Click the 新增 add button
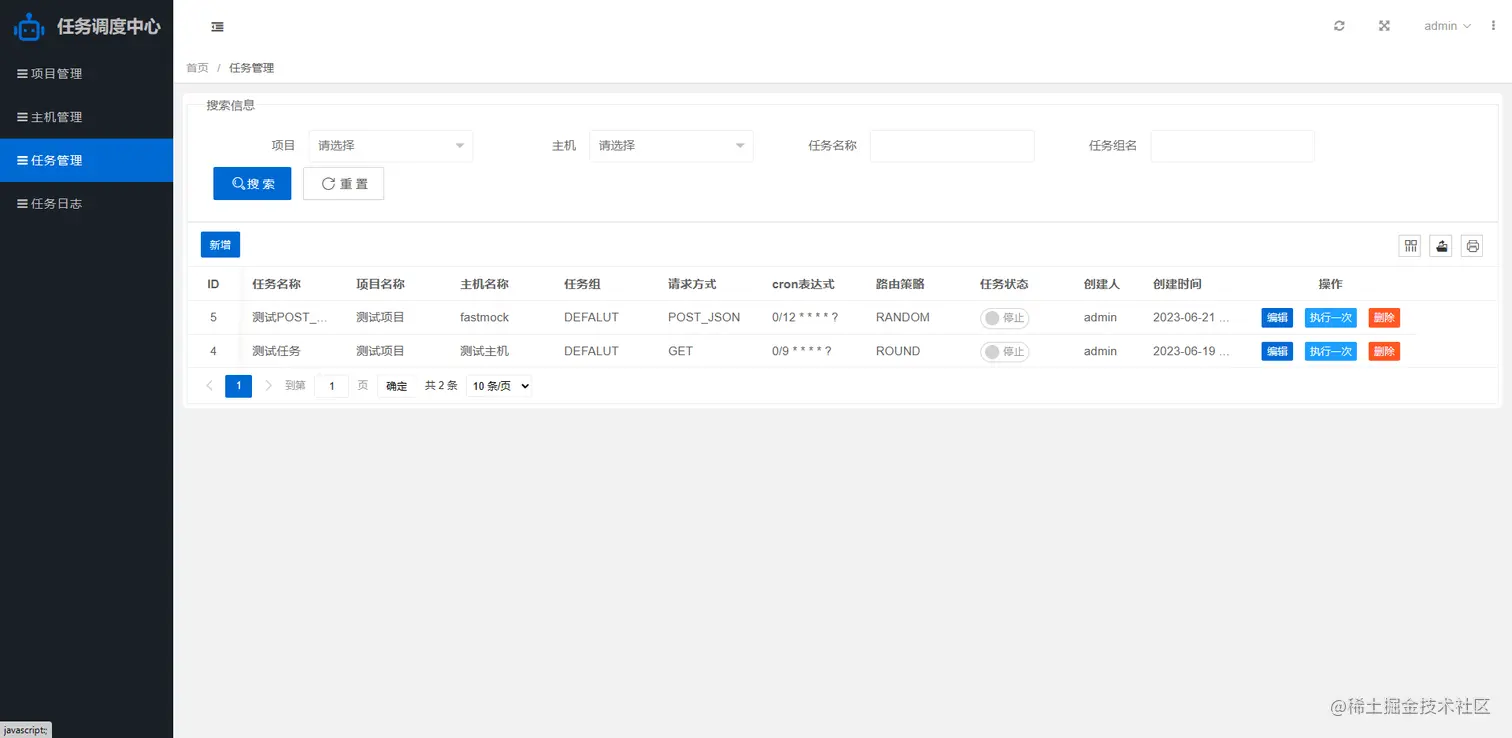The height and width of the screenshot is (738, 1512). click(x=220, y=245)
